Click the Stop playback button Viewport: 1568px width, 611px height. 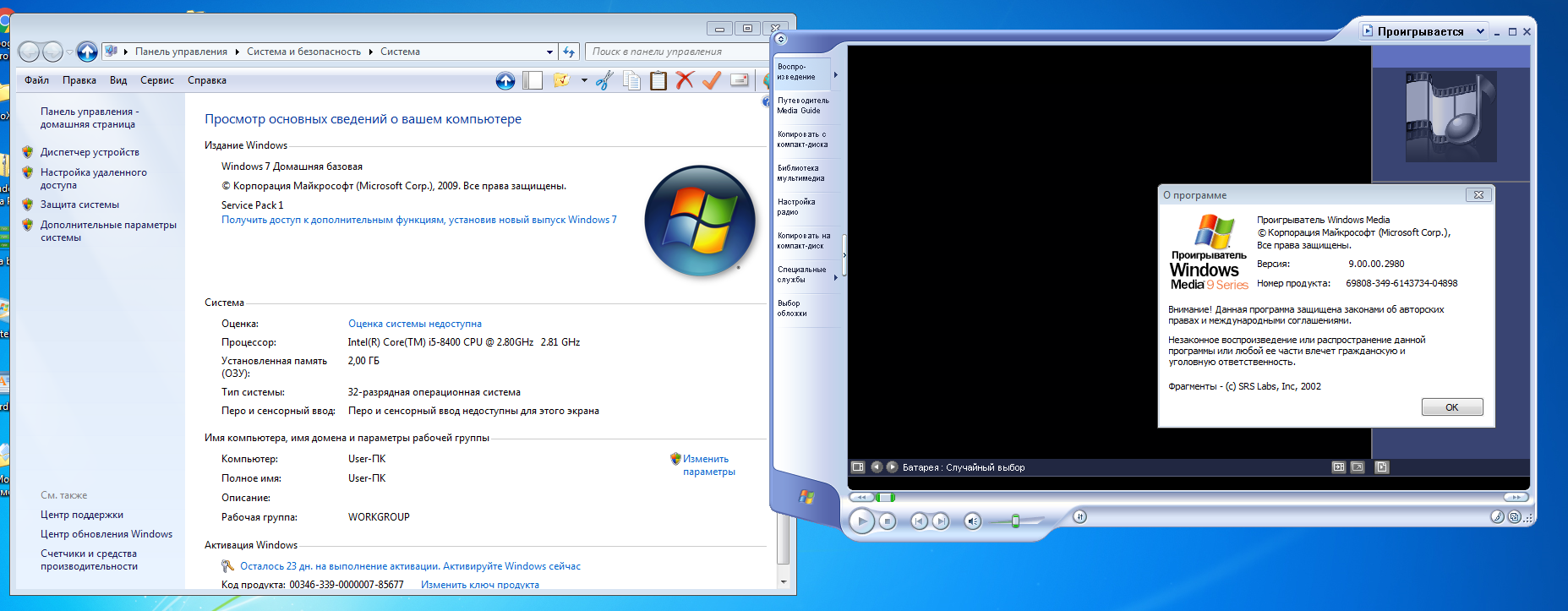coord(887,521)
